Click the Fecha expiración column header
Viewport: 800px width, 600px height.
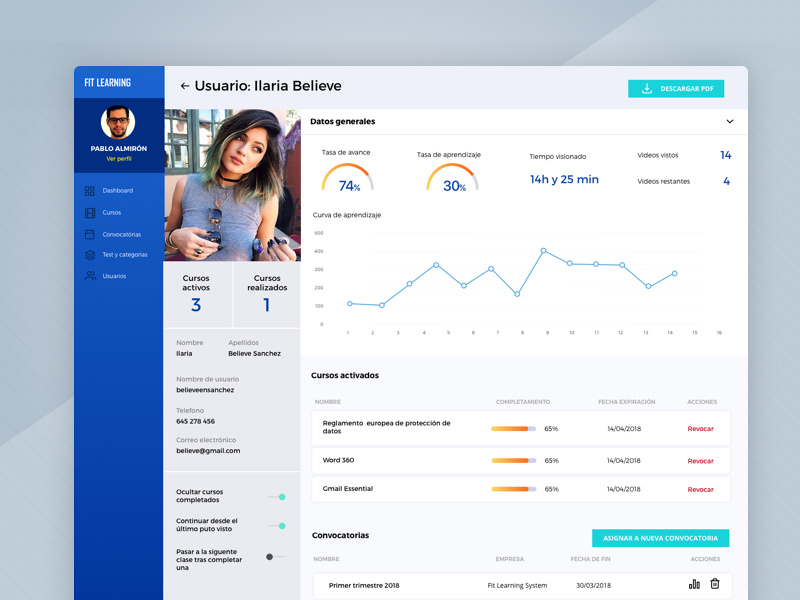click(627, 402)
